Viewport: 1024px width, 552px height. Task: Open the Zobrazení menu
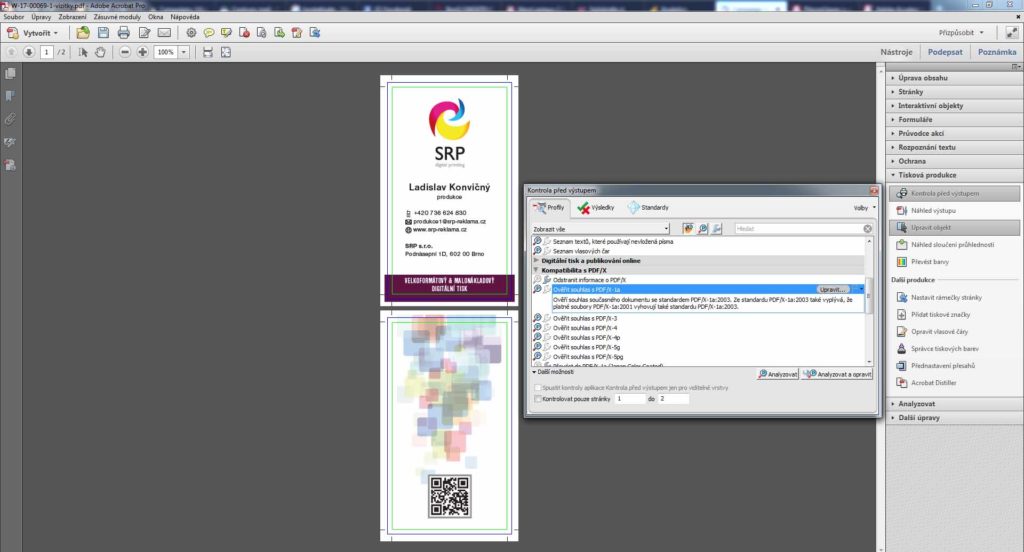coord(72,17)
